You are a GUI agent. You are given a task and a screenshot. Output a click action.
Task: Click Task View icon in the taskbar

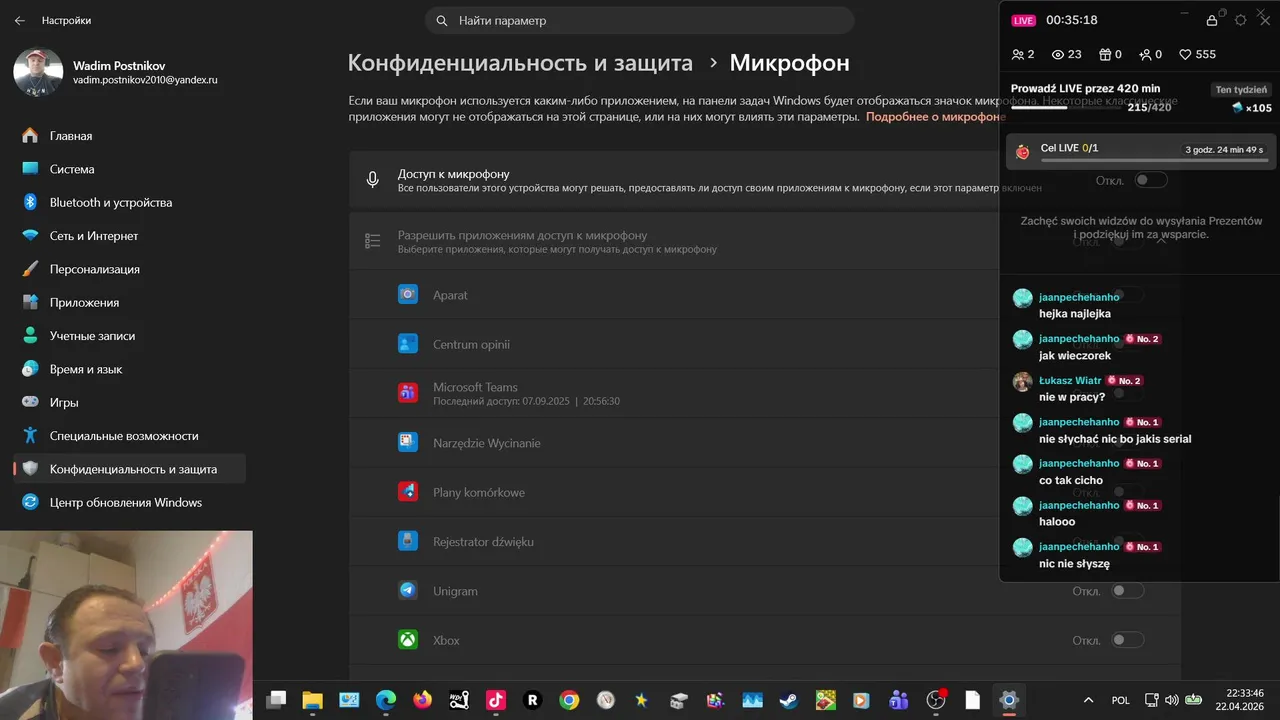(276, 700)
